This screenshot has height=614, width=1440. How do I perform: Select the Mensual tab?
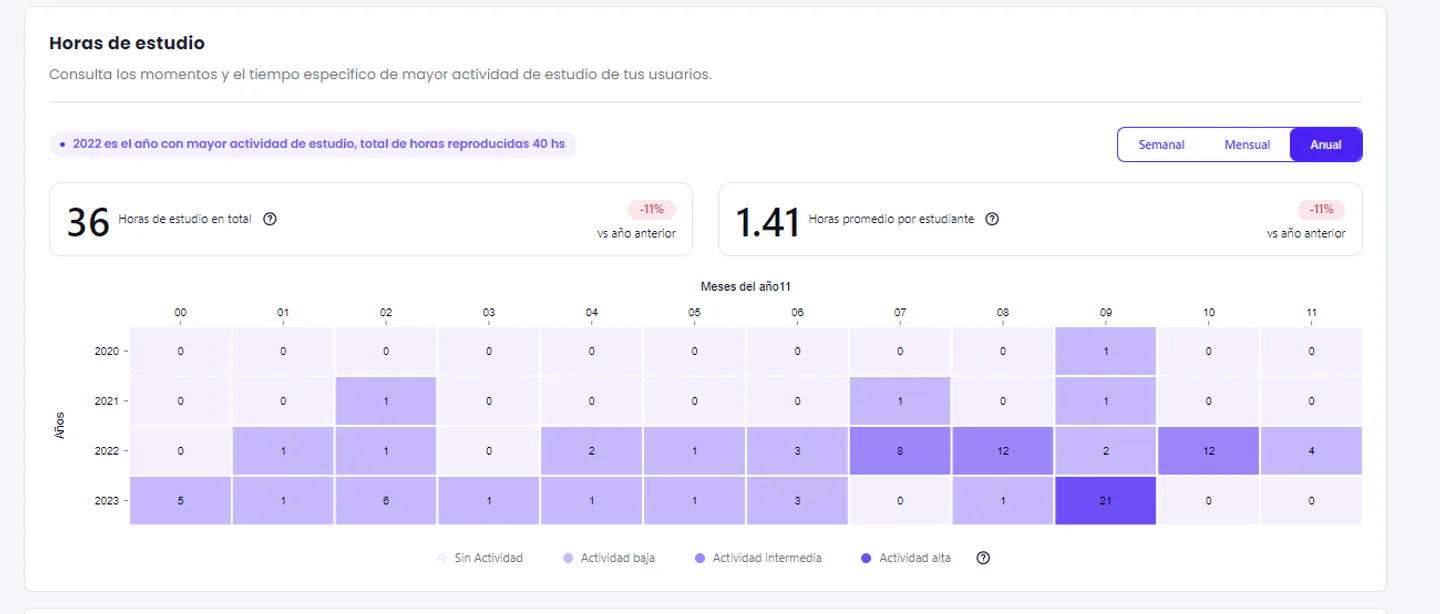[1247, 145]
